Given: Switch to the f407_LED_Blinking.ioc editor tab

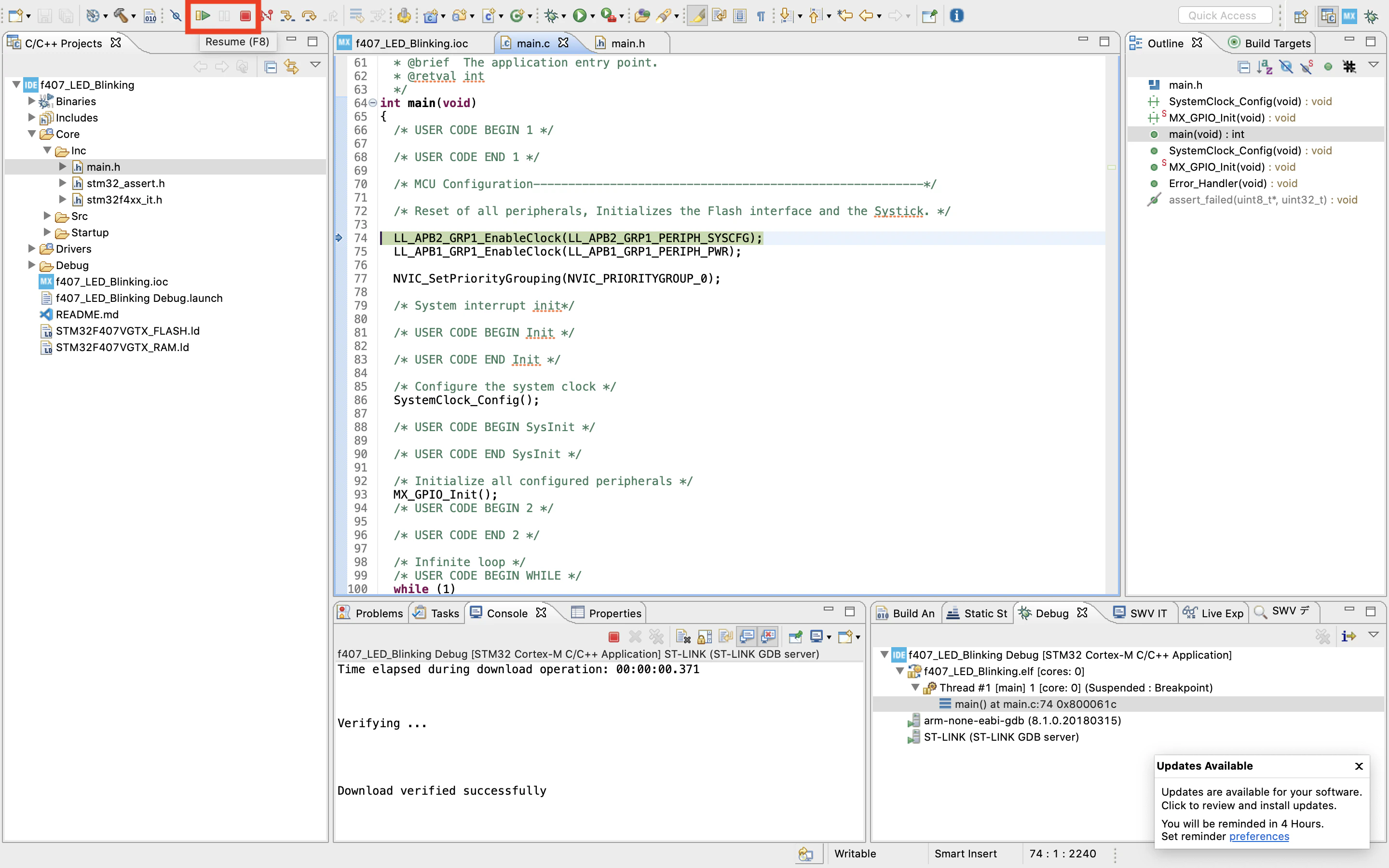Looking at the screenshot, I should [411, 43].
